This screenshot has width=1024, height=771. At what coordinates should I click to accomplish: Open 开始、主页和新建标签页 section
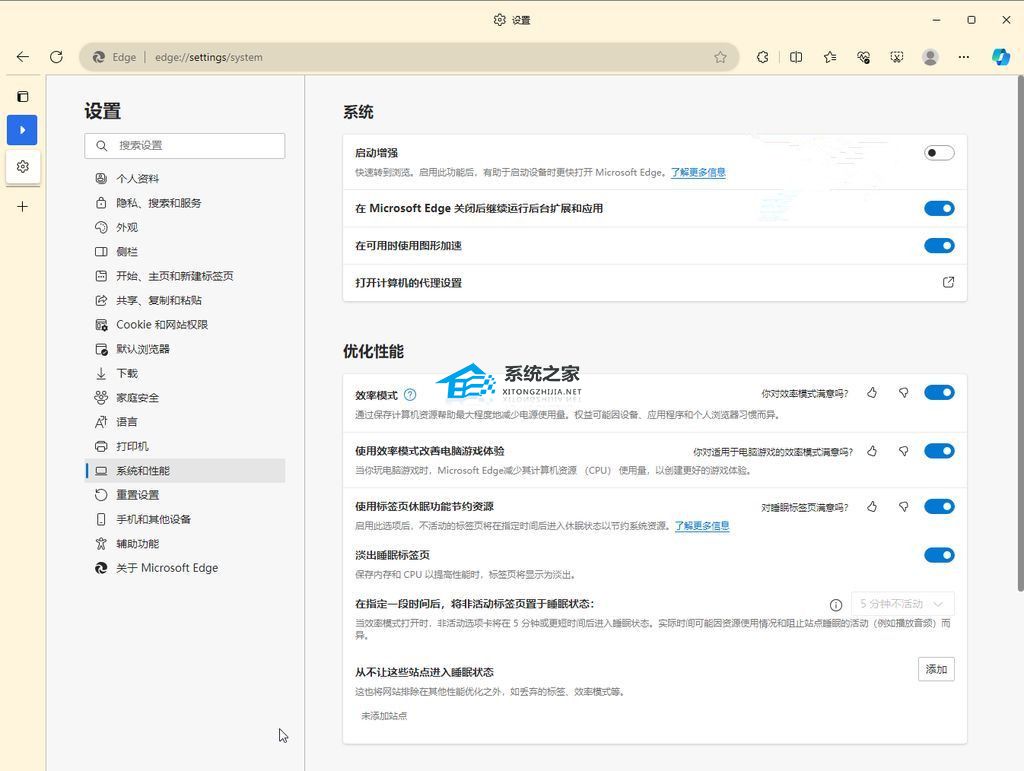(x=185, y=276)
